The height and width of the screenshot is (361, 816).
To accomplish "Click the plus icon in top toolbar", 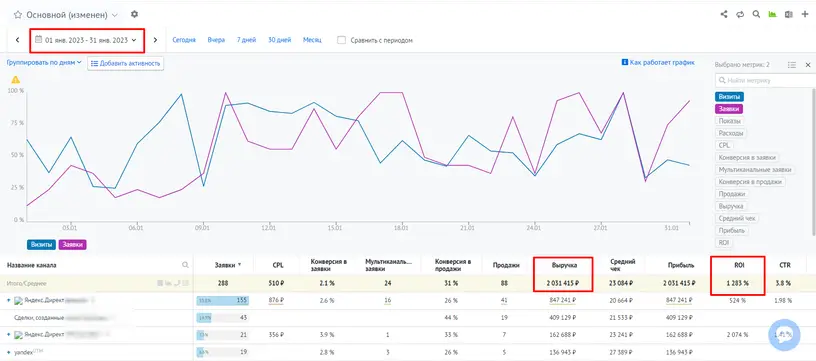I will (x=806, y=15).
